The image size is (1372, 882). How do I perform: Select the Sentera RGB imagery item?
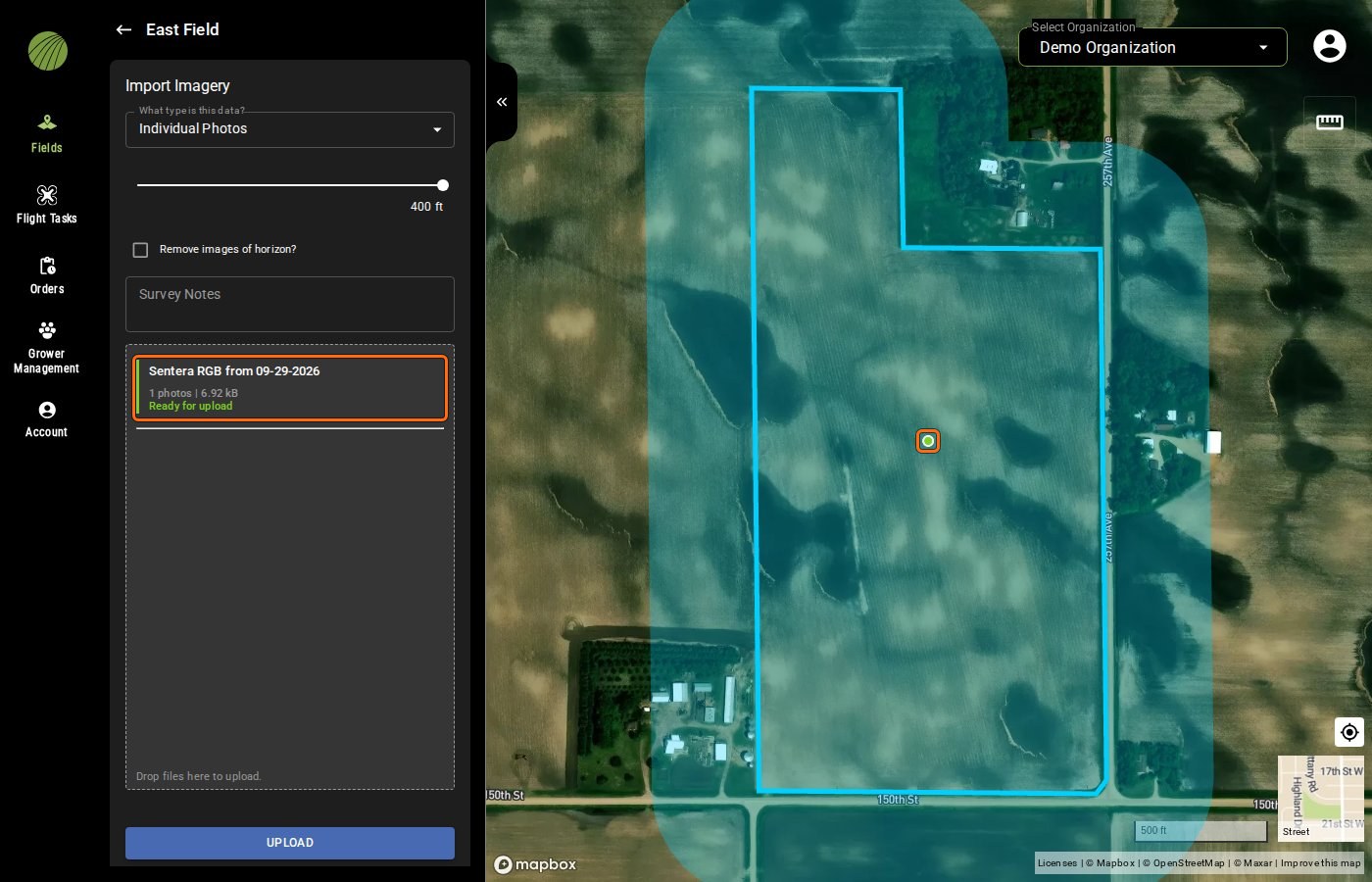click(290, 388)
